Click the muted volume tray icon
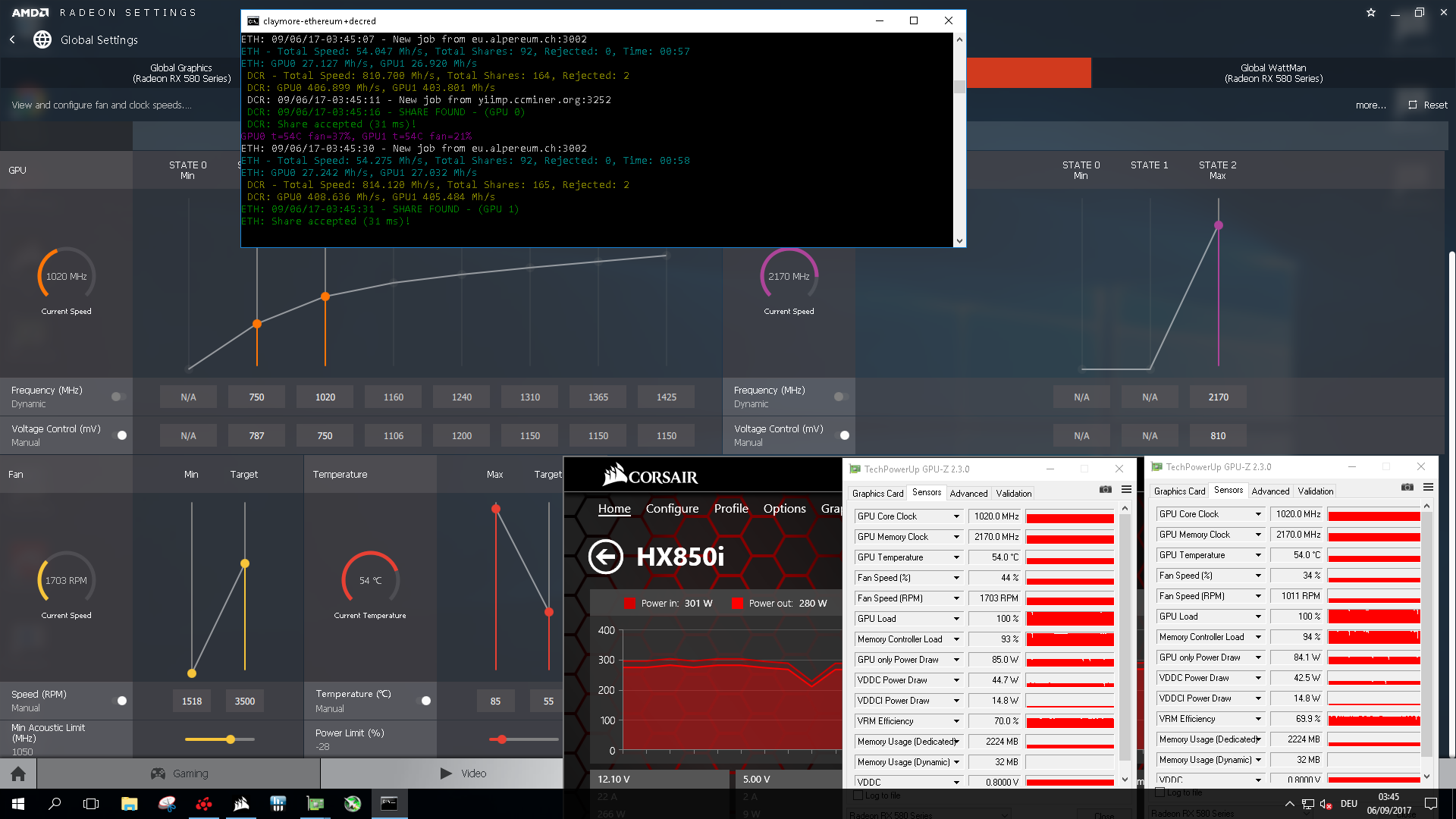Screen dimensions: 1456x819 click(x=1326, y=804)
